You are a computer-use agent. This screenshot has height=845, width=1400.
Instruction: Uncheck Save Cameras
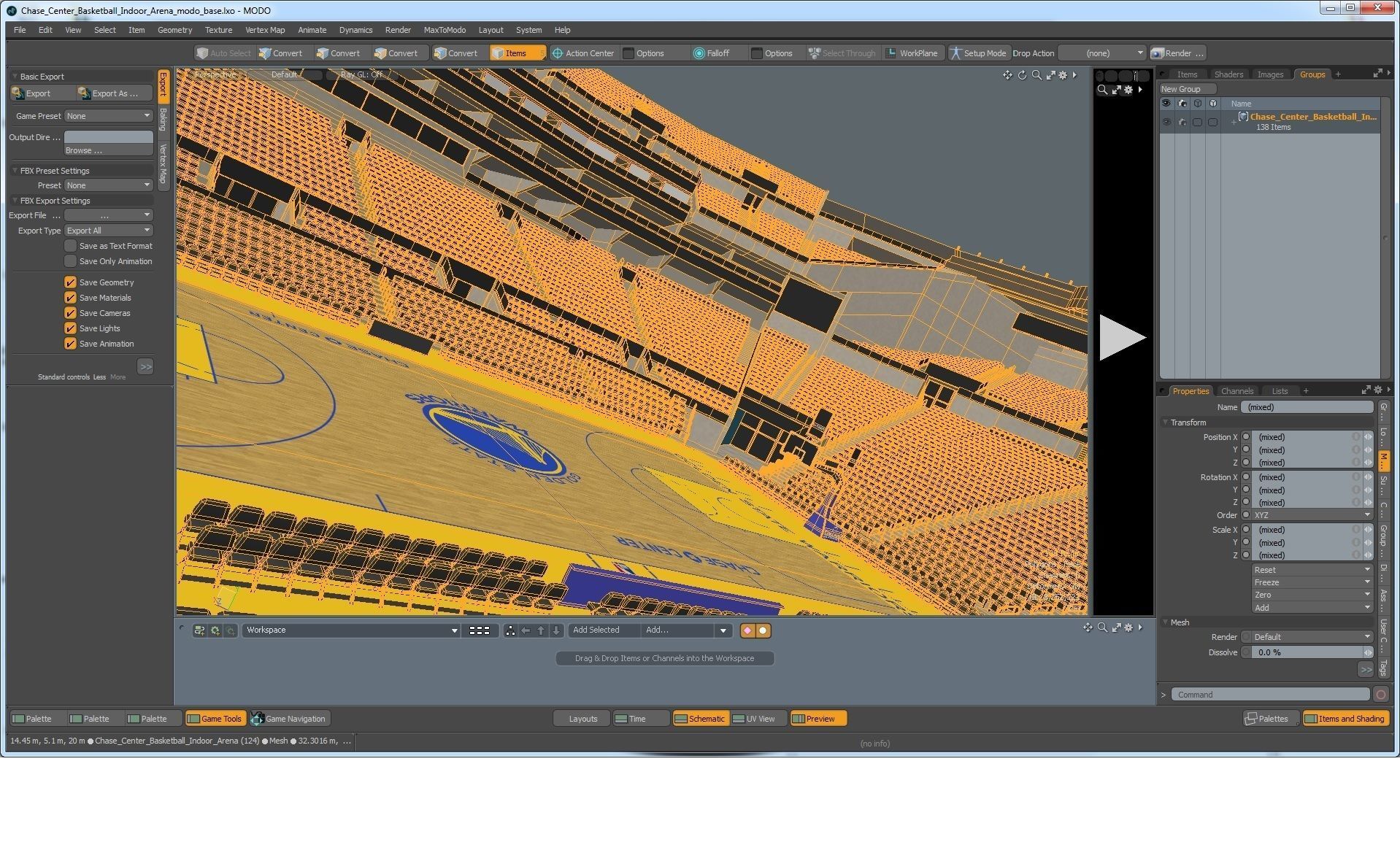coord(71,313)
